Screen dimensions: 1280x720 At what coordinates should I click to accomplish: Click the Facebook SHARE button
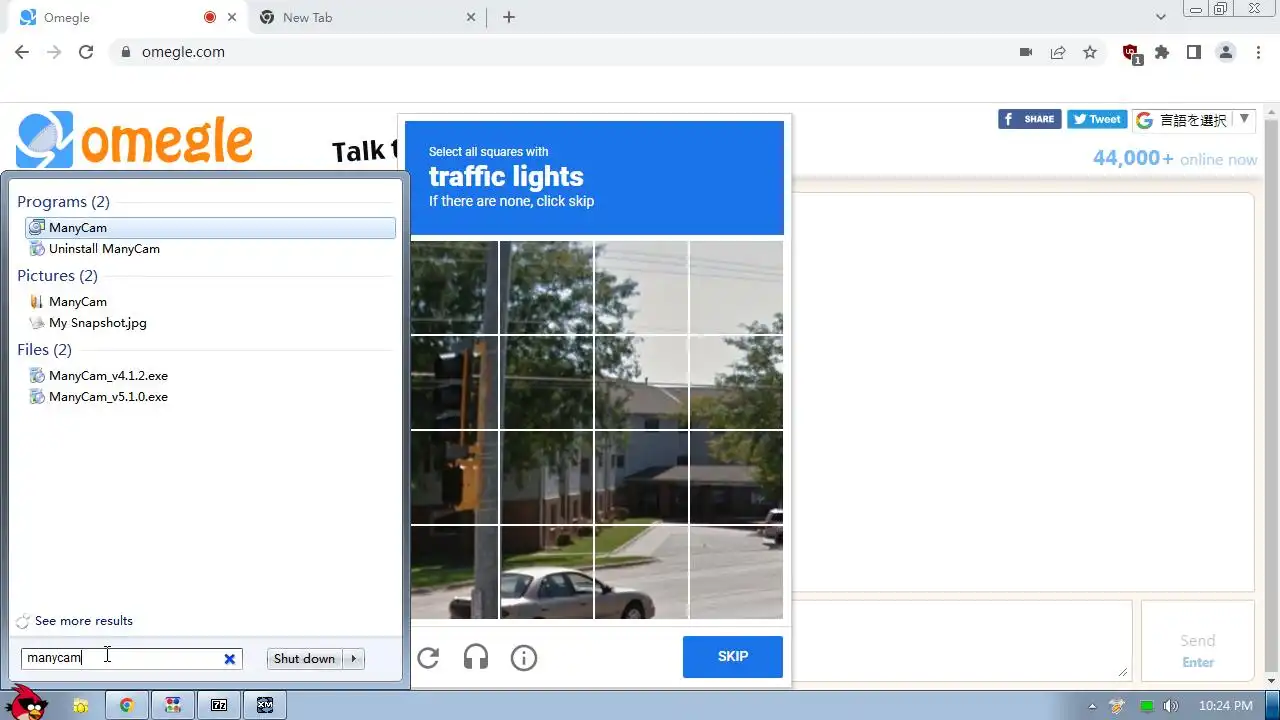click(1030, 119)
